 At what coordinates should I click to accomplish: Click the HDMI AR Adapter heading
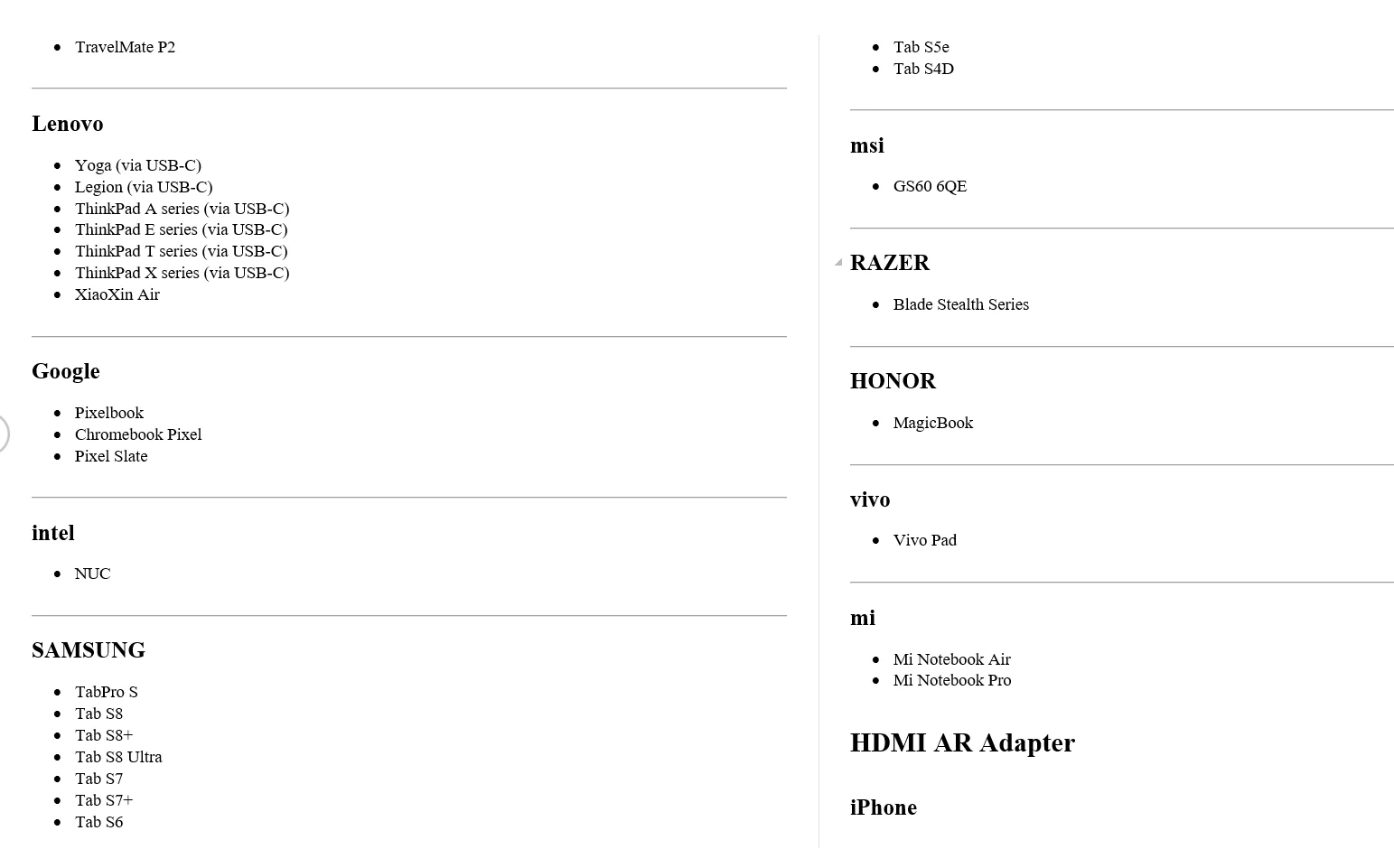(x=962, y=742)
